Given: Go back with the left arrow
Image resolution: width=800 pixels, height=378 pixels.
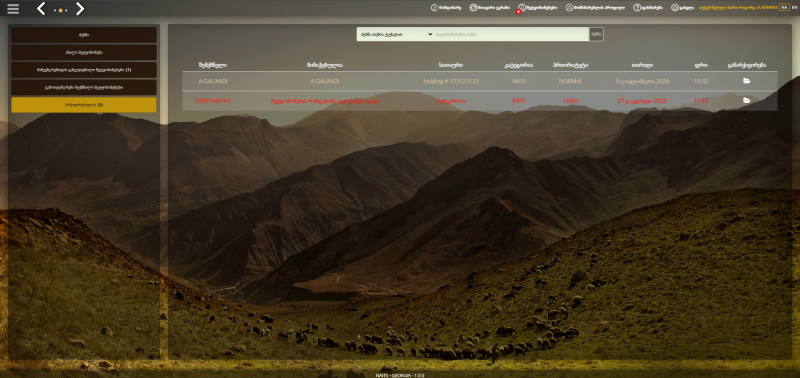Looking at the screenshot, I should 41,8.
